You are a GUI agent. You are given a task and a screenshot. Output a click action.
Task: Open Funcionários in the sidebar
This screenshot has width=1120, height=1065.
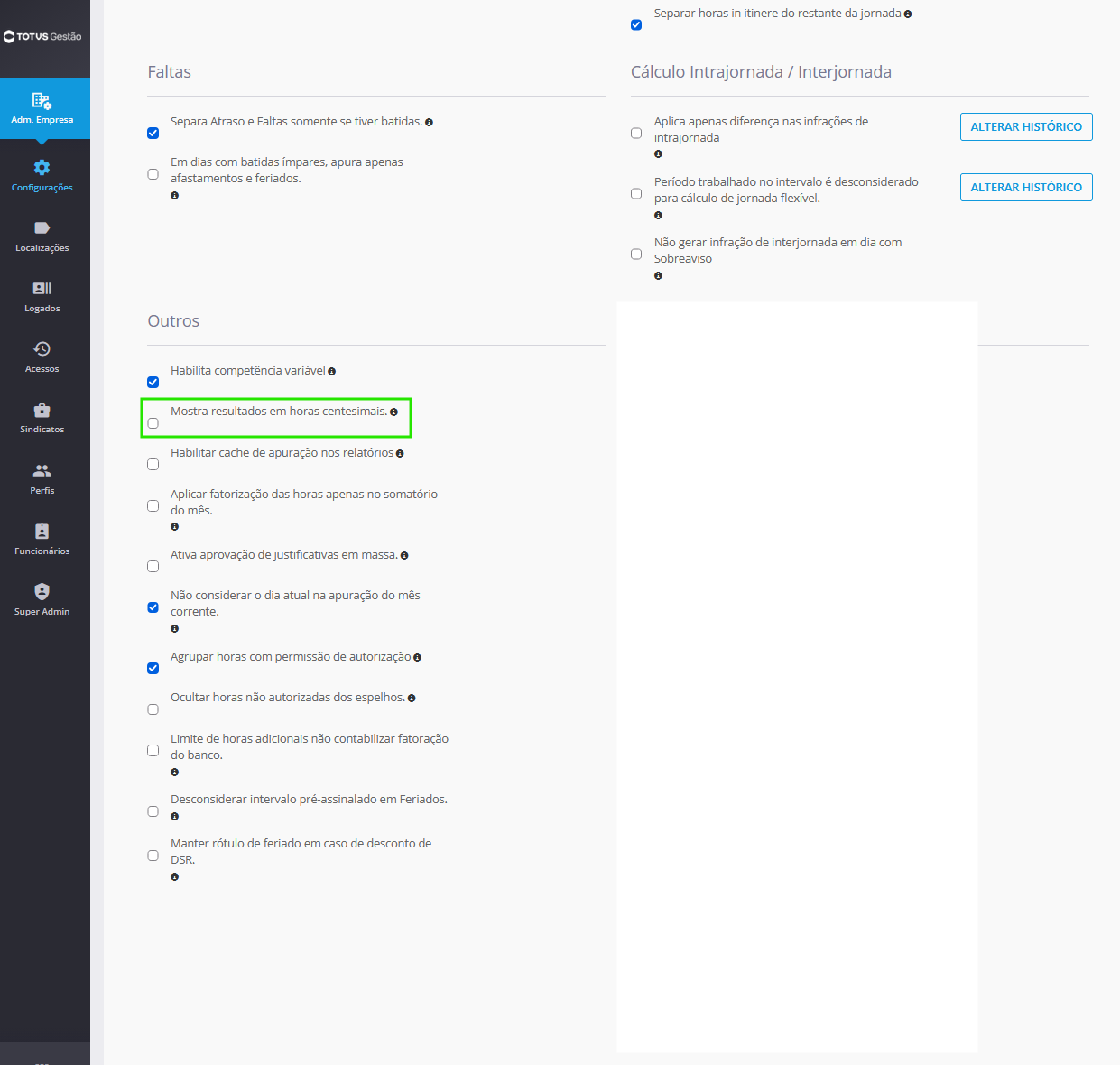click(42, 540)
